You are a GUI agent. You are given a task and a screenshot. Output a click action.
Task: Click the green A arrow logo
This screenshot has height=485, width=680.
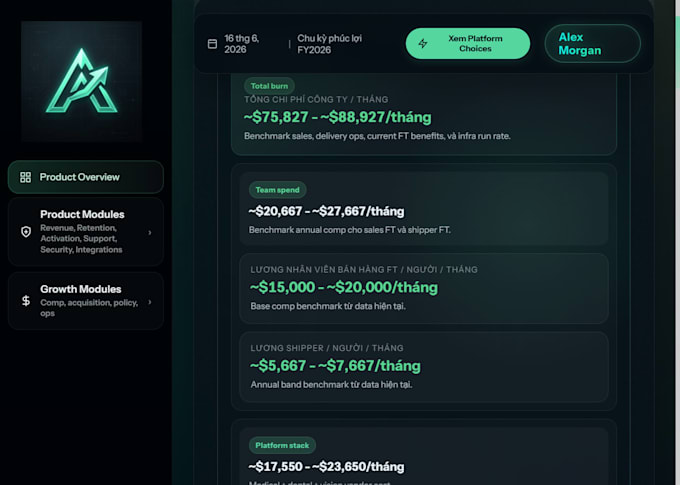tap(82, 81)
